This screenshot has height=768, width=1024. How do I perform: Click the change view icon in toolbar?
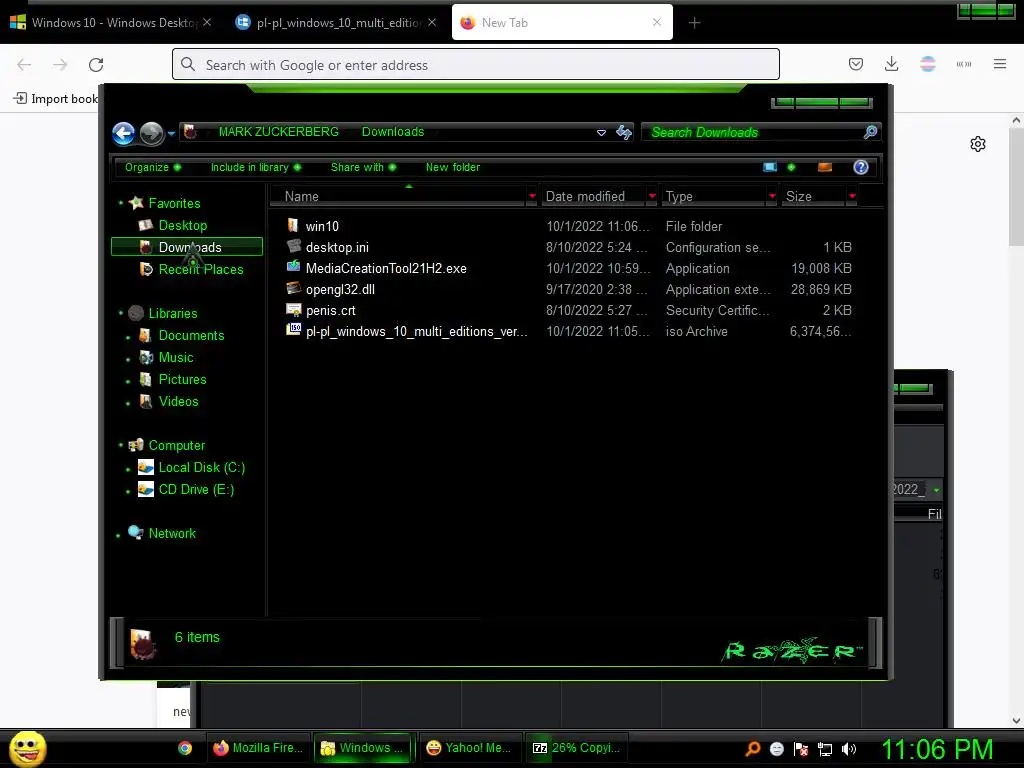[x=770, y=167]
